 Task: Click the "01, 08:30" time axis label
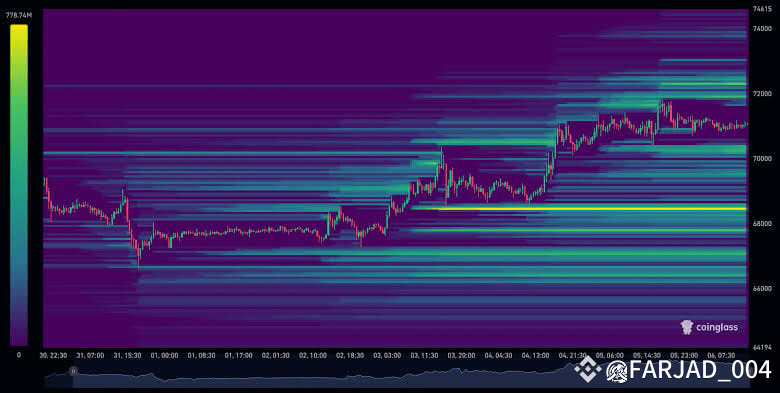(x=201, y=356)
